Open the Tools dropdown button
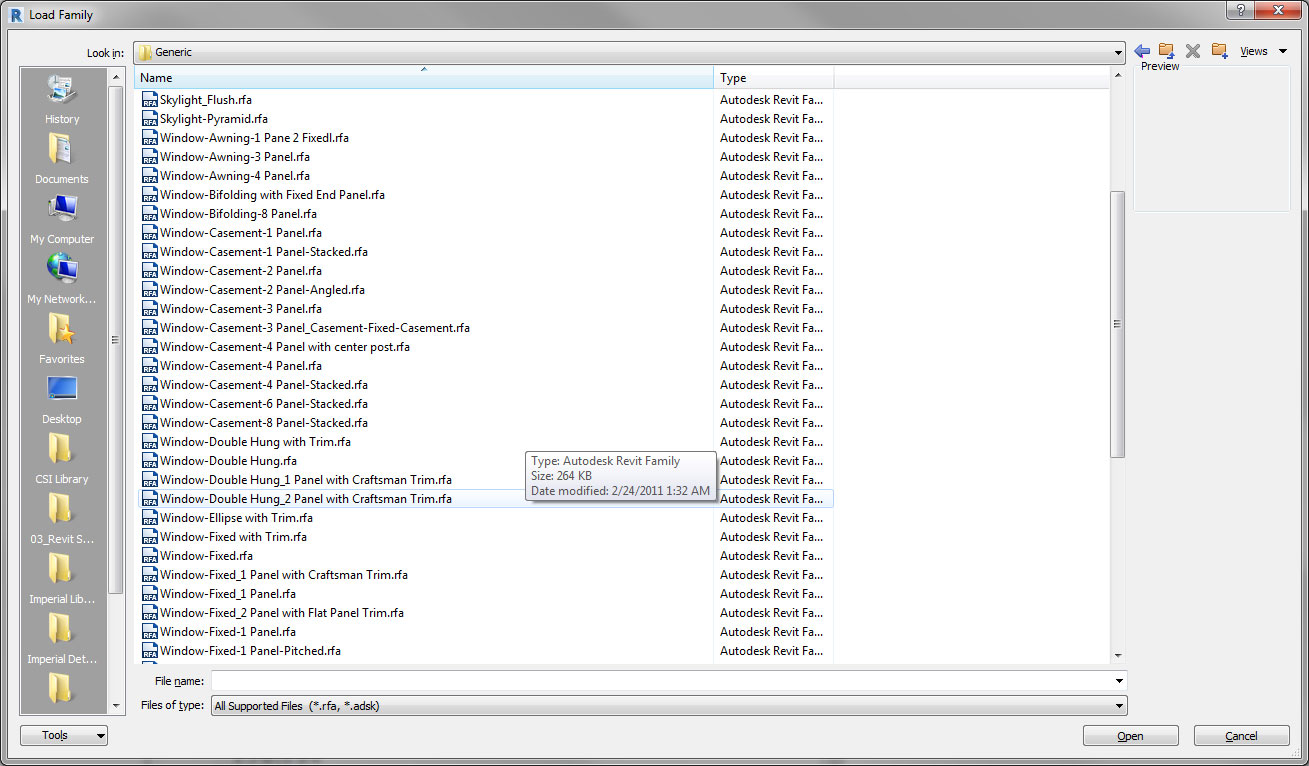The image size is (1309, 766). point(64,736)
